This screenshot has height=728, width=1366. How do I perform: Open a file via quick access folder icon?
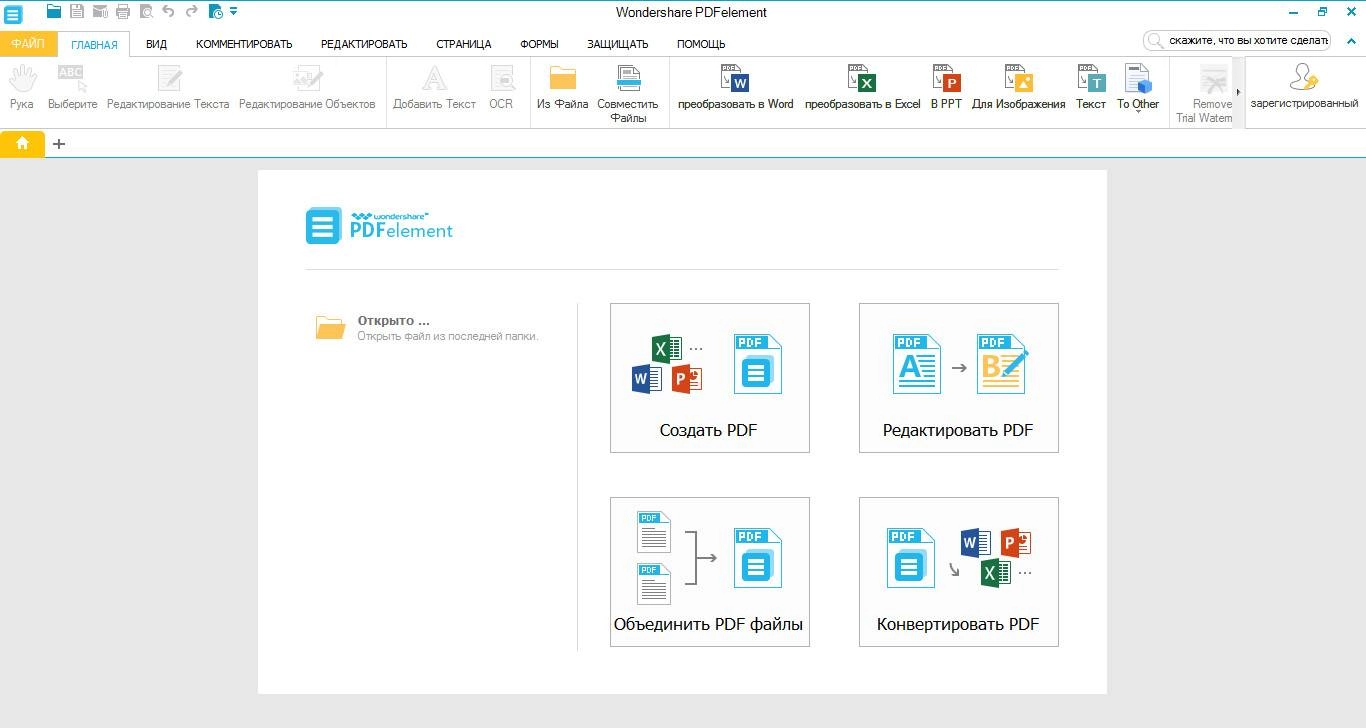coord(54,12)
